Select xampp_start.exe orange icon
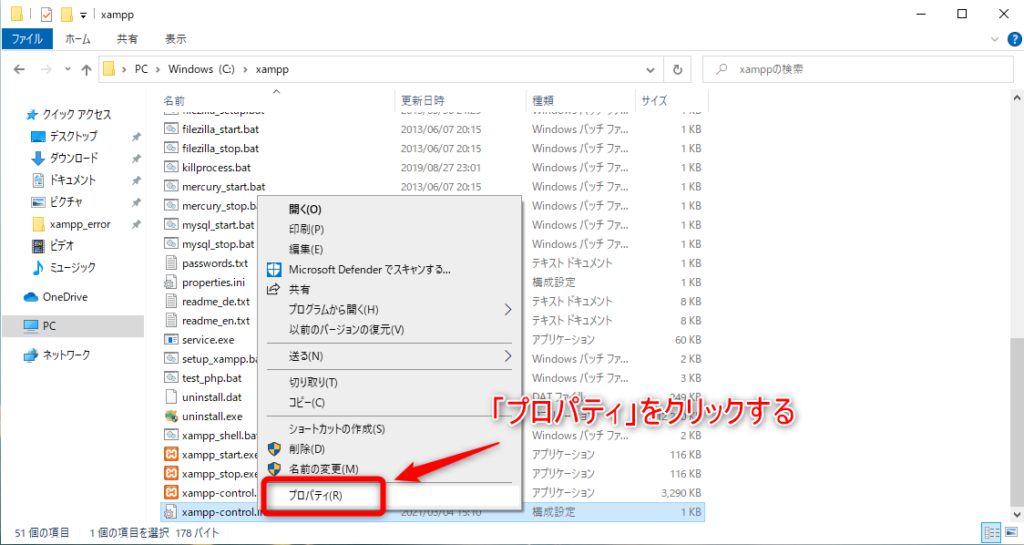 pos(171,454)
